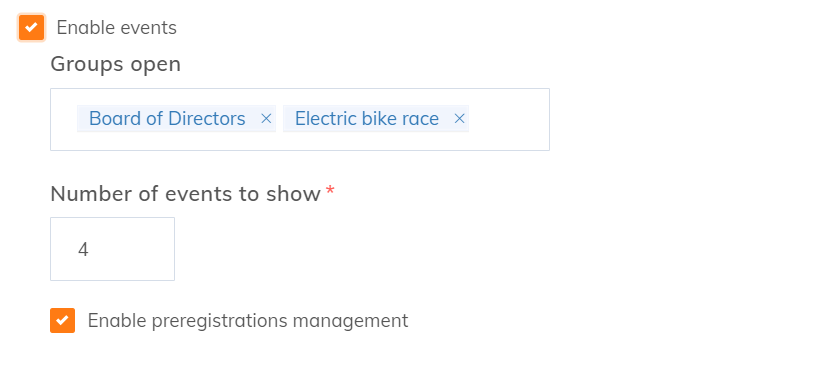The height and width of the screenshot is (376, 835).
Task: Select the Electric bike race tag text
Action: 367,119
